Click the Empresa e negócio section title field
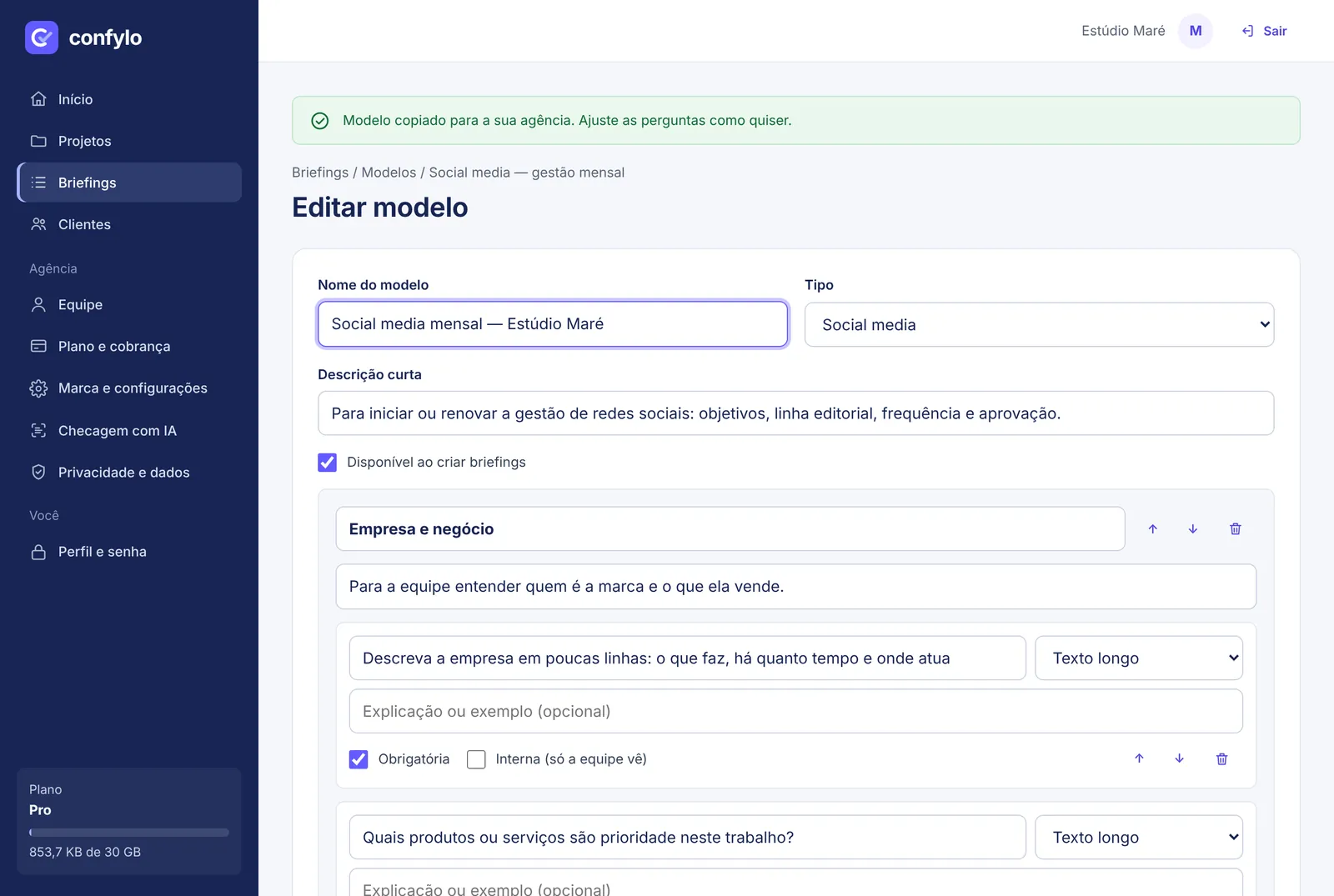The height and width of the screenshot is (896, 1334). tap(730, 529)
